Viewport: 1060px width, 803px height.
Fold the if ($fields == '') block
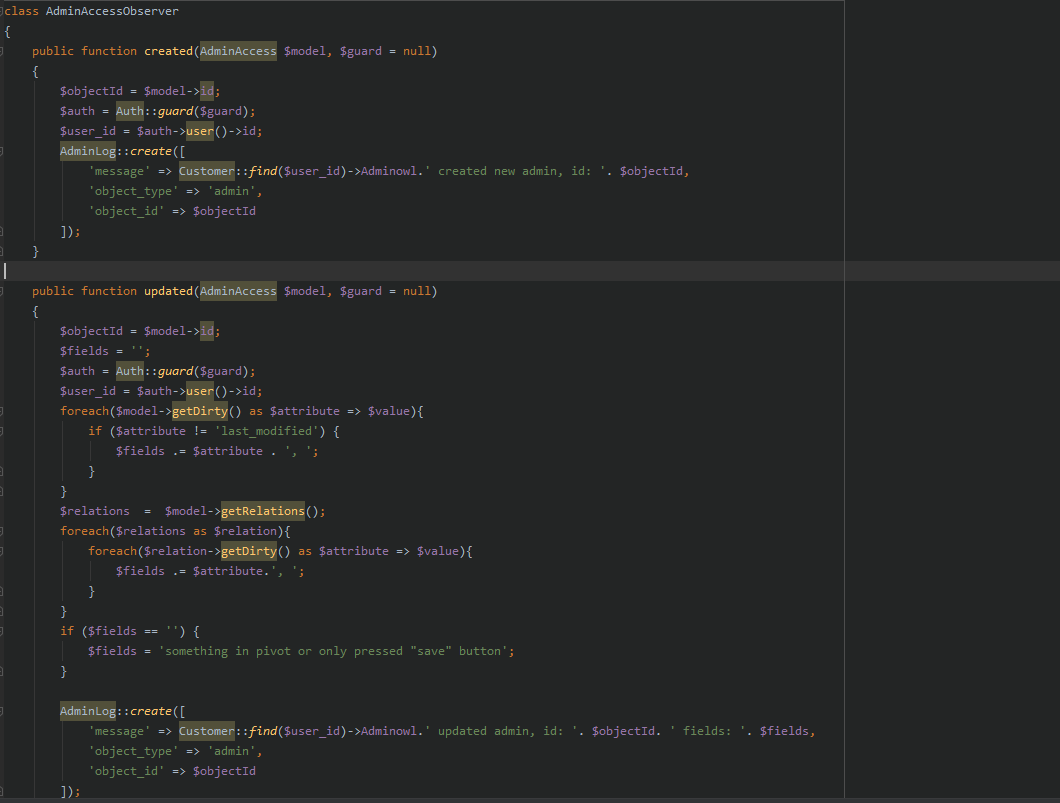tap(3, 631)
